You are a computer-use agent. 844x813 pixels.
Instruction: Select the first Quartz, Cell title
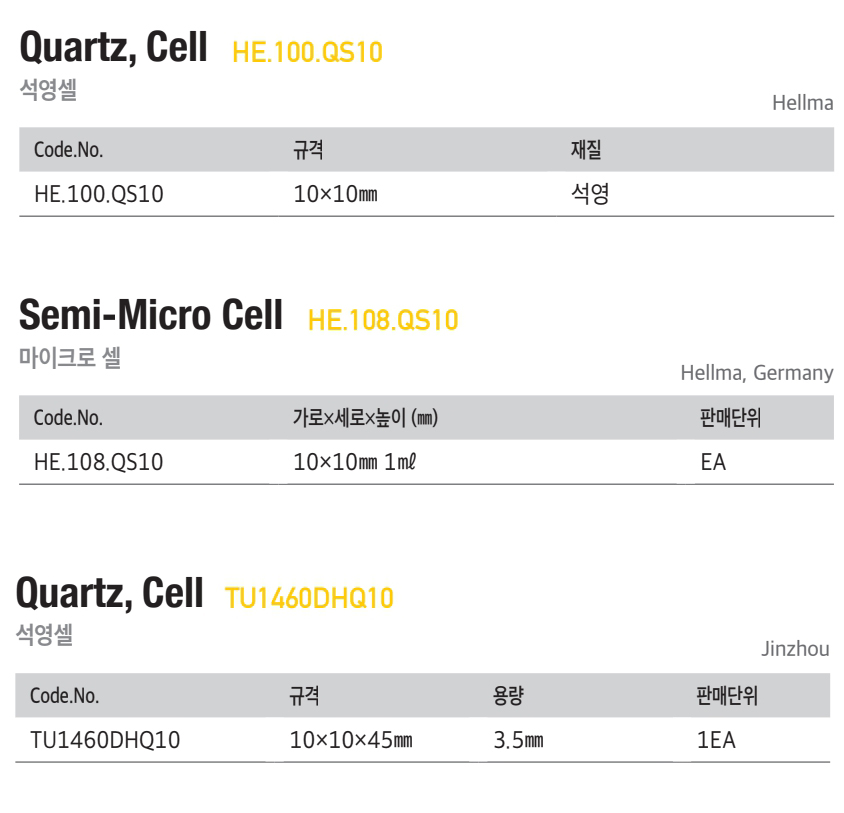(113, 47)
